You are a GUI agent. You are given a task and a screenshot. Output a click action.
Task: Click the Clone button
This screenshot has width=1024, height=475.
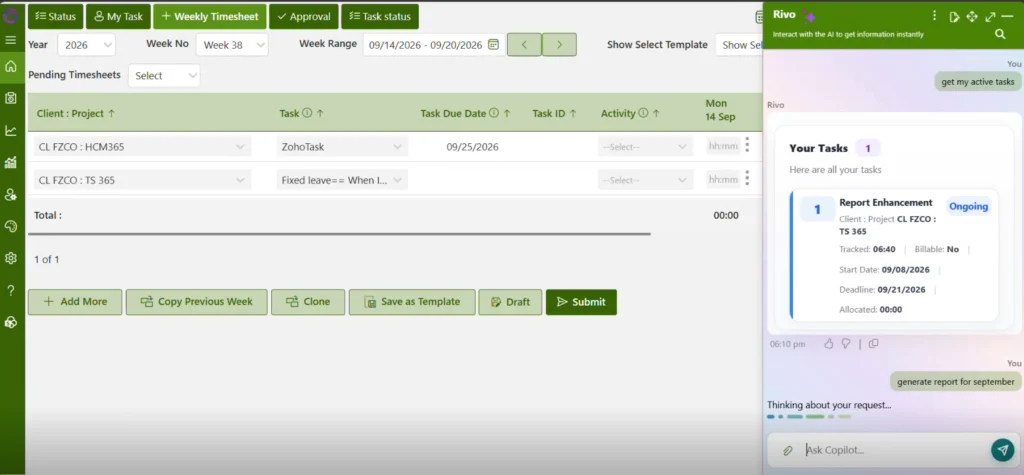click(308, 302)
